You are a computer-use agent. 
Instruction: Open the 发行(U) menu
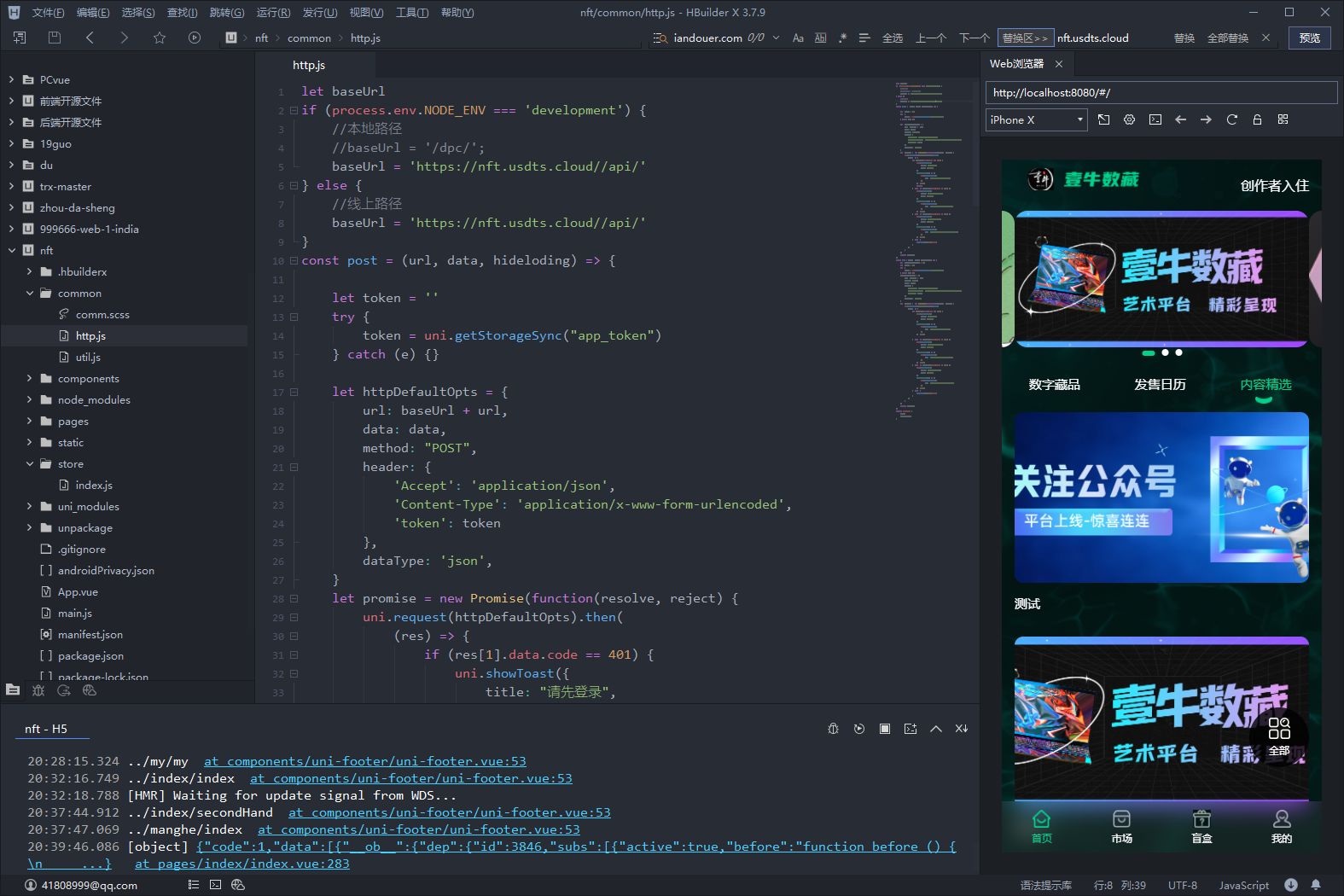320,12
